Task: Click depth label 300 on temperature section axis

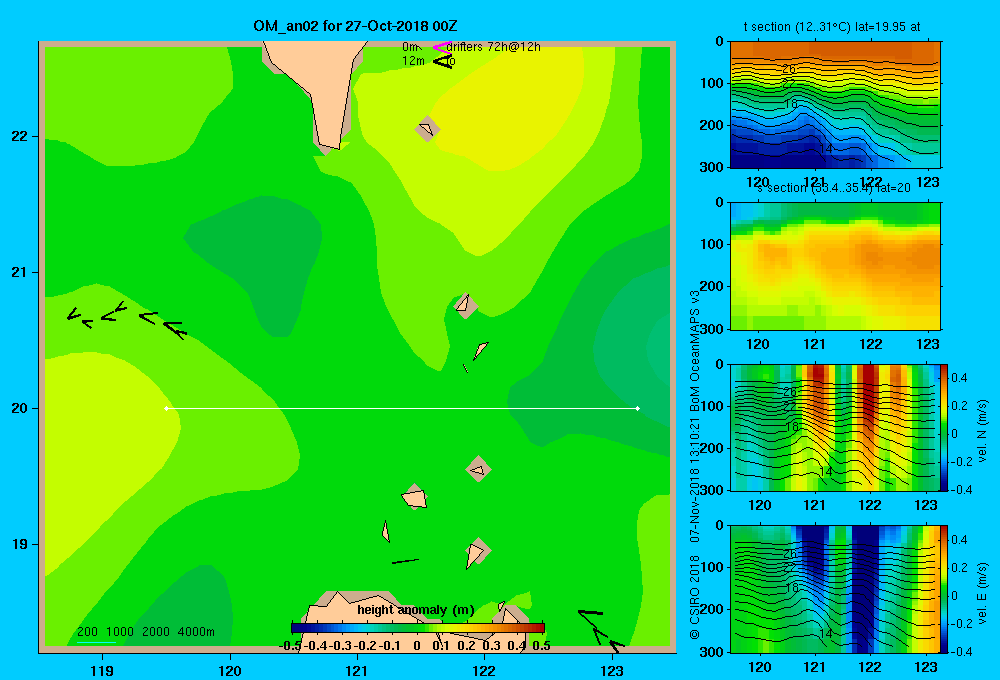Action: [x=713, y=167]
